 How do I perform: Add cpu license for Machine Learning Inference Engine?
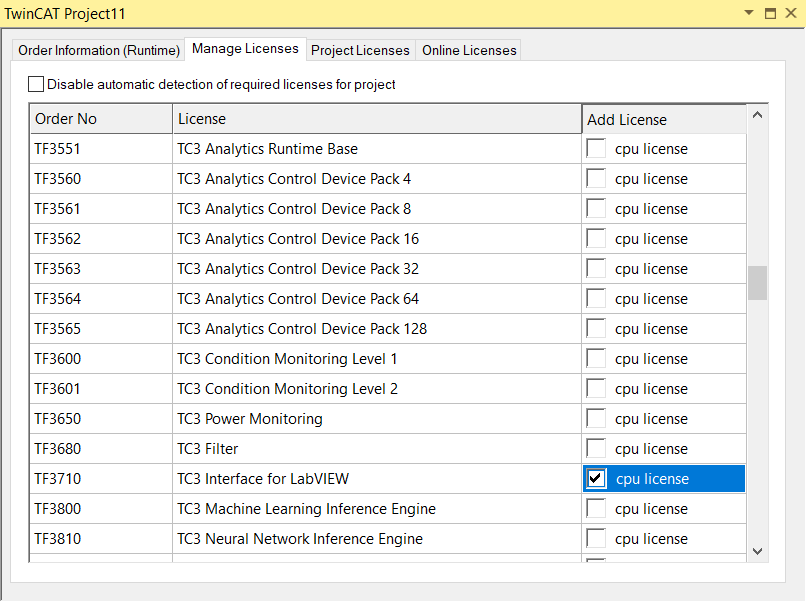596,508
